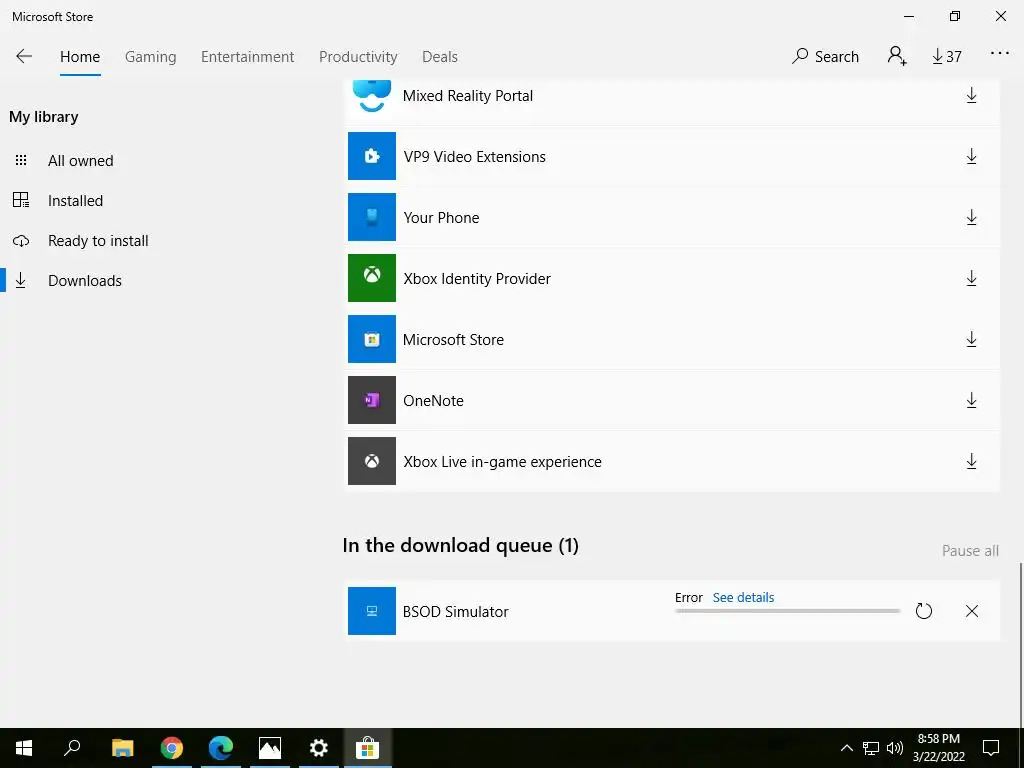This screenshot has width=1024, height=768.
Task: Open downloads and updates counter 37
Action: tap(946, 57)
